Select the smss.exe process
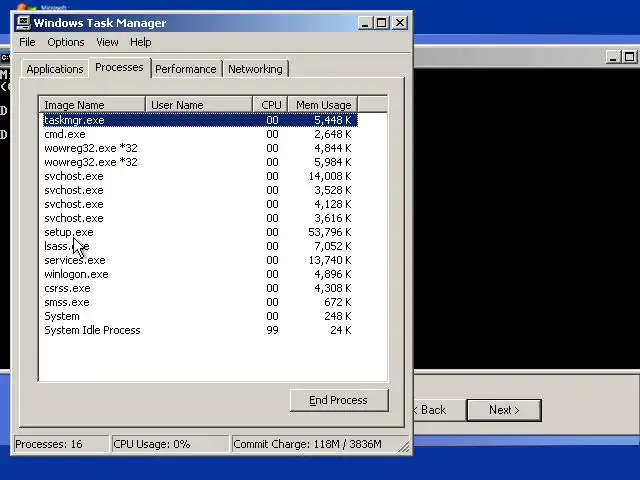 200,302
